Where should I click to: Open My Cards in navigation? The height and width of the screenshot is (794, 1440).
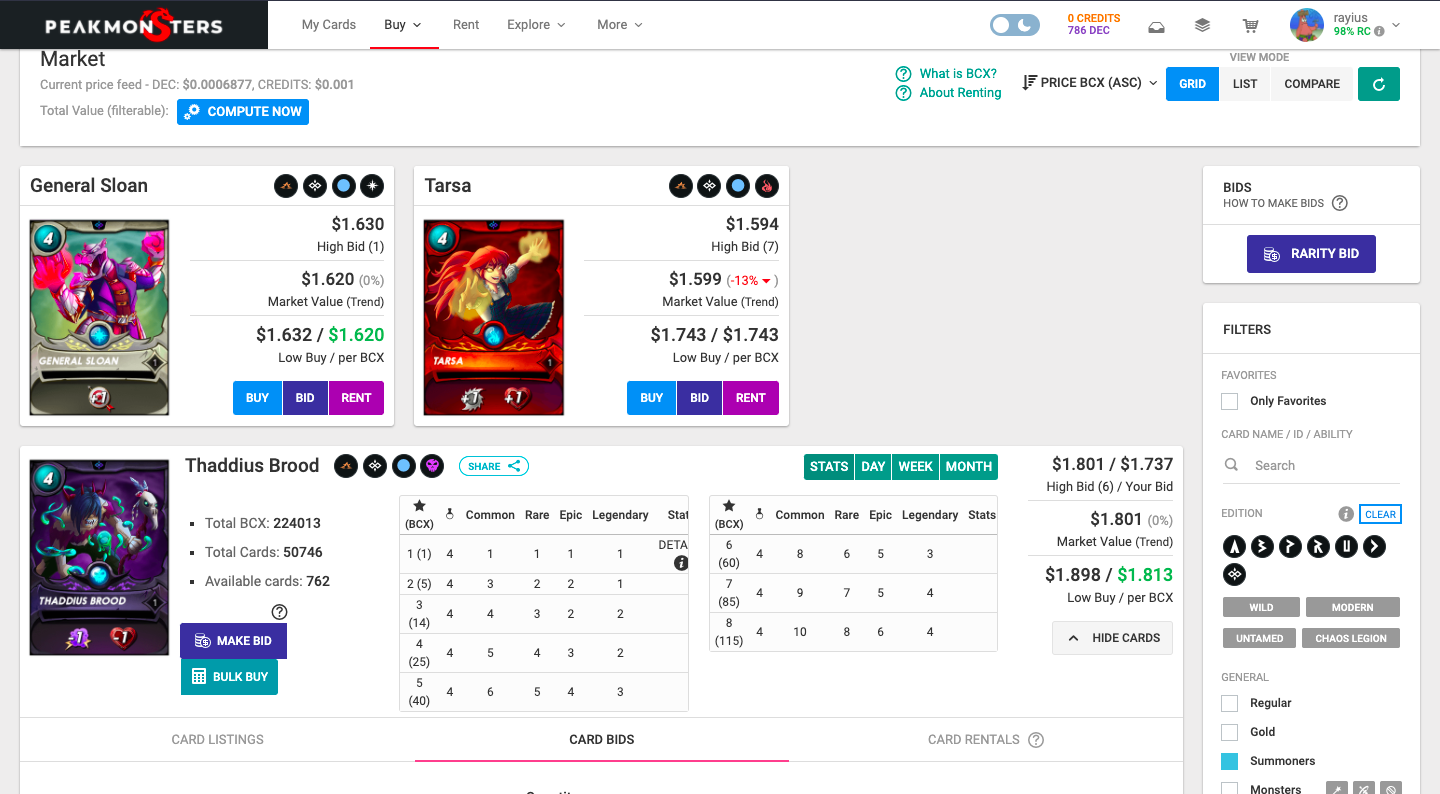(329, 25)
